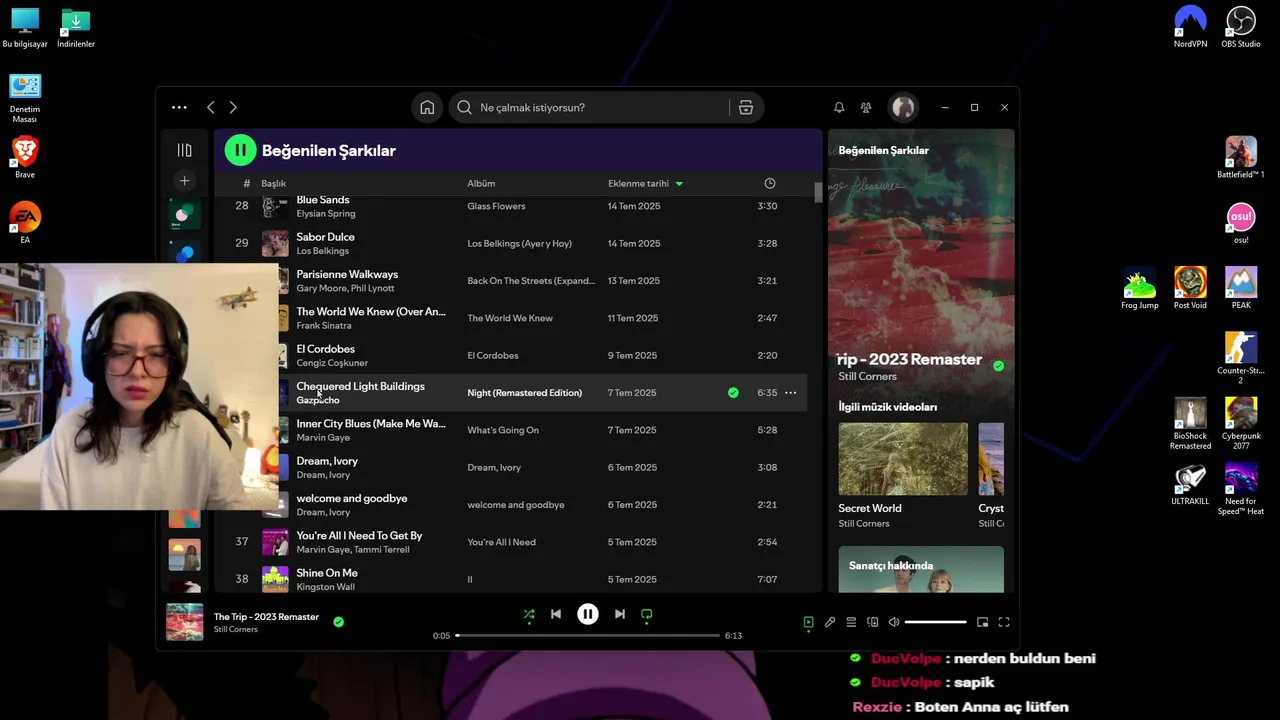Open the Cyberpunk 2077 desktop shortcut

(1241, 424)
